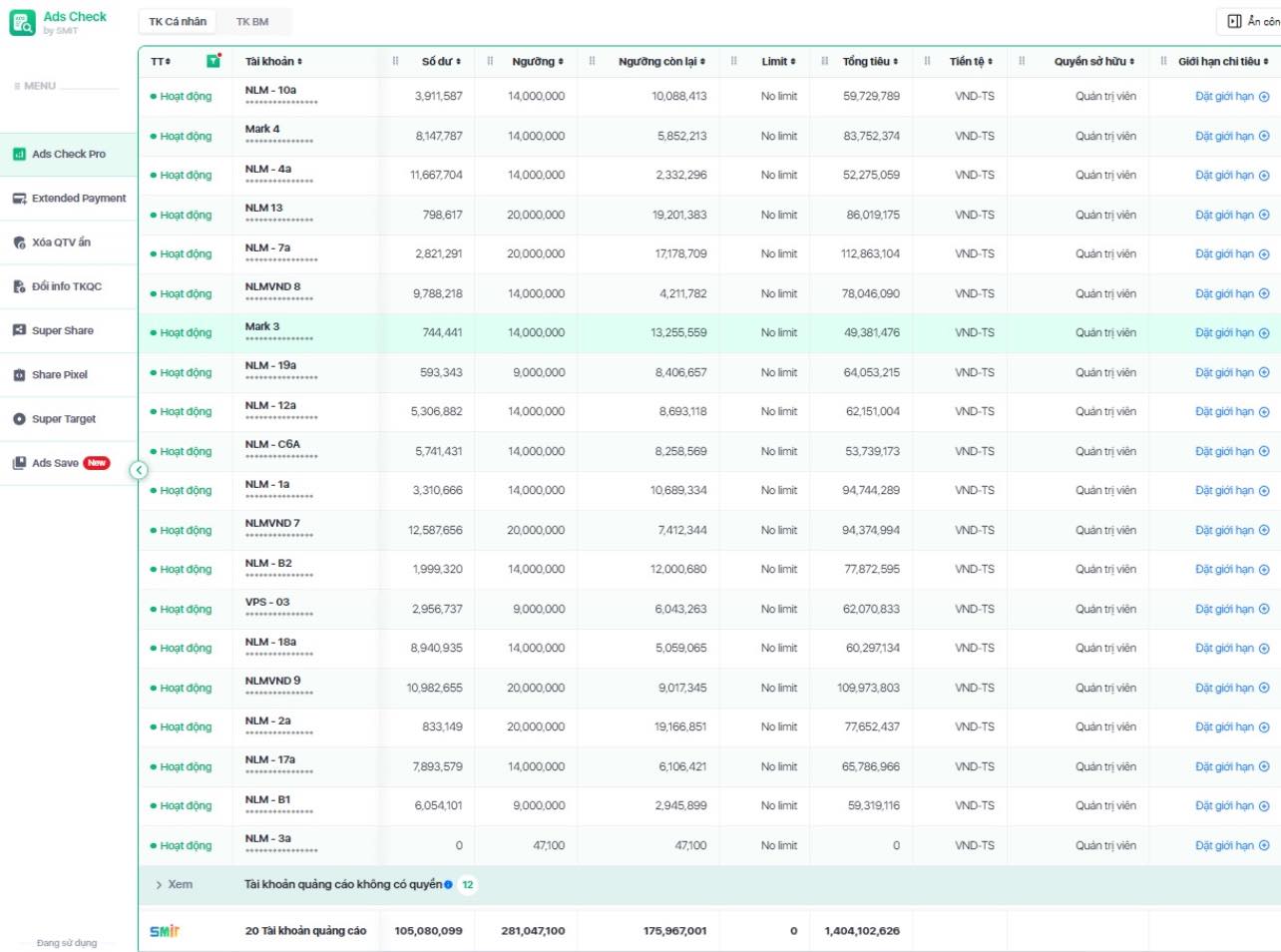Collapse the sidebar with the arrow button
The height and width of the screenshot is (952, 1281).
(x=139, y=470)
